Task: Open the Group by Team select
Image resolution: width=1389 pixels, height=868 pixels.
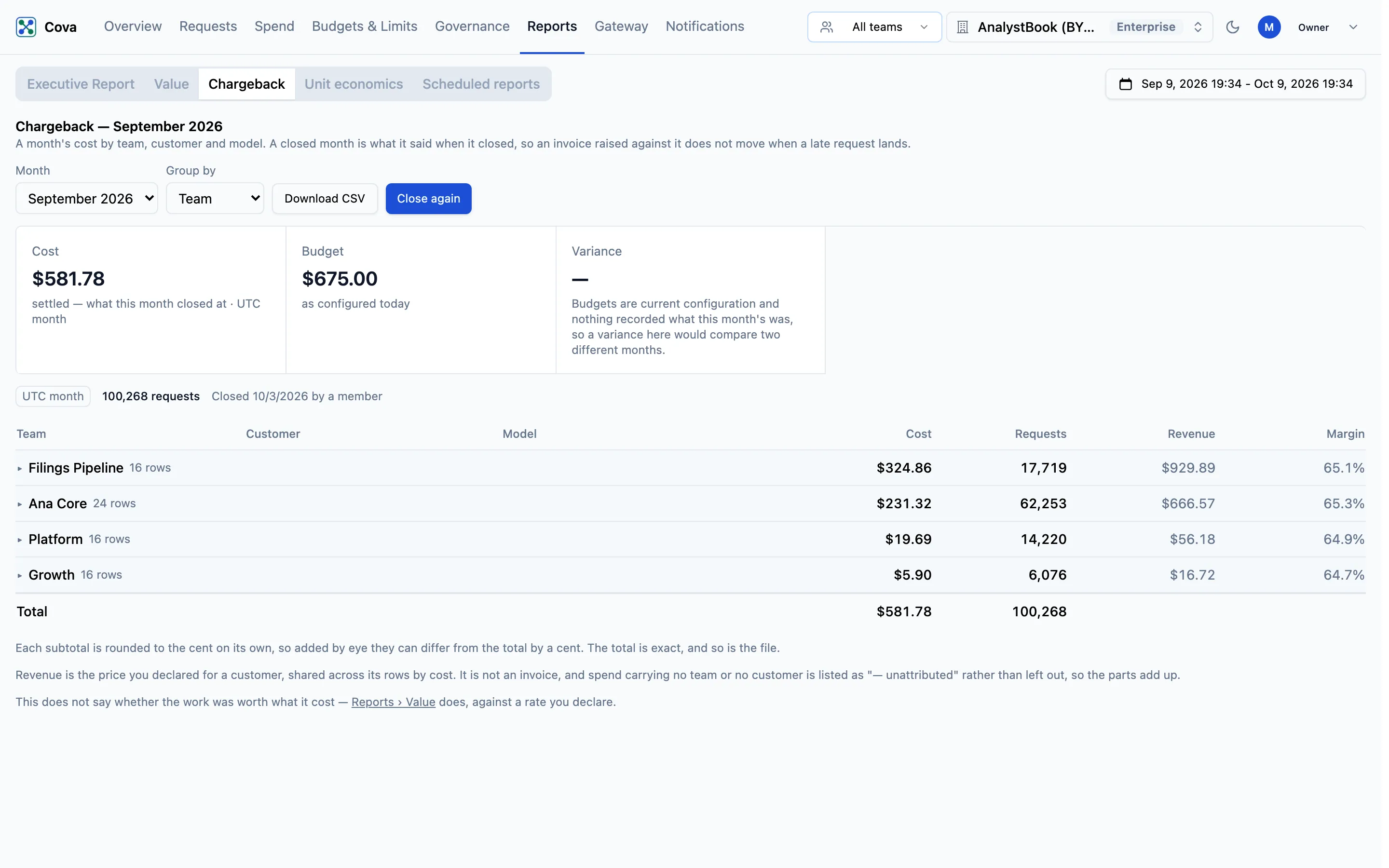Action: 215,199
